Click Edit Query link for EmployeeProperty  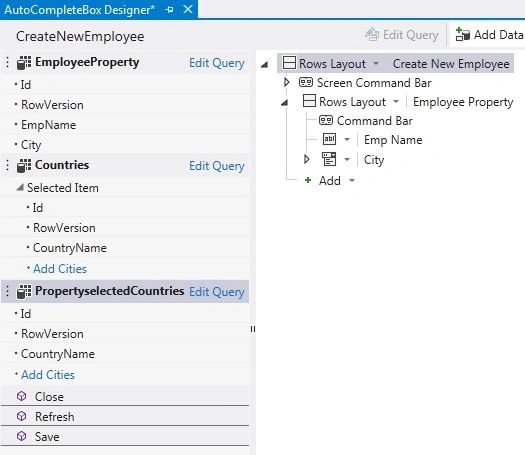pyautogui.click(x=217, y=63)
